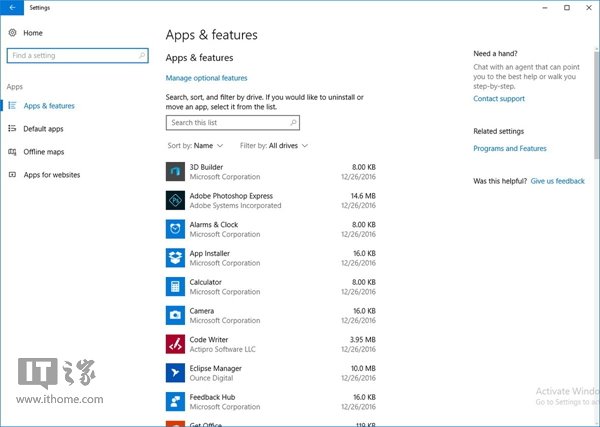600x427 pixels.
Task: Select the Adobe Photoshop Express icon
Action: coord(175,200)
